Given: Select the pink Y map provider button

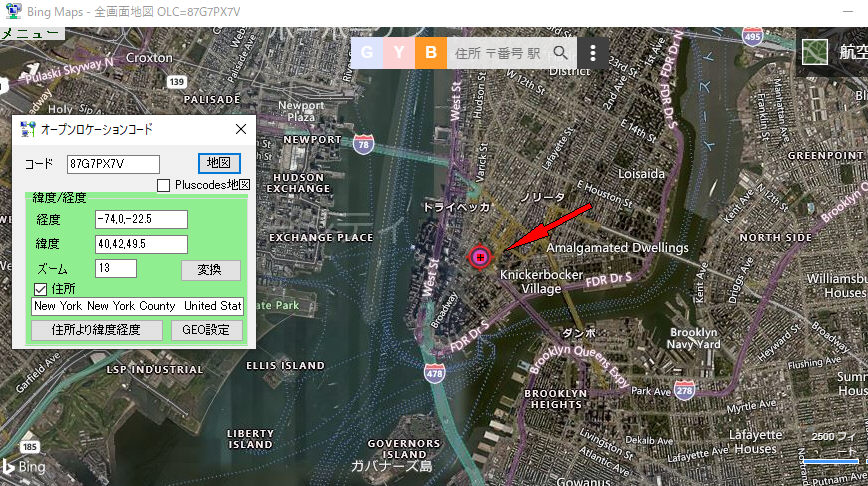Looking at the screenshot, I should (399, 53).
